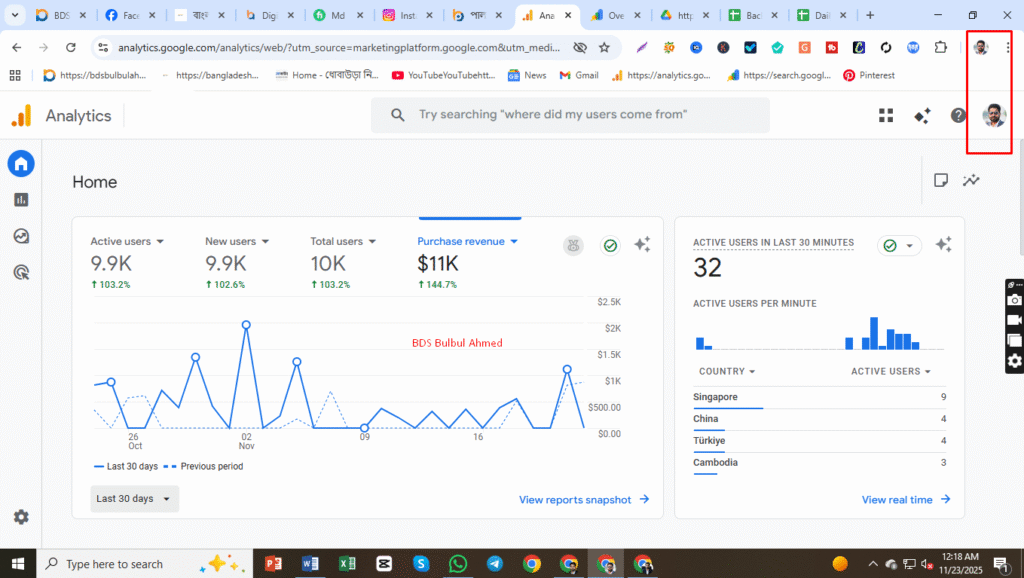Click the green data-quality check on users card
The width and height of the screenshot is (1024, 578).
pyautogui.click(x=610, y=245)
